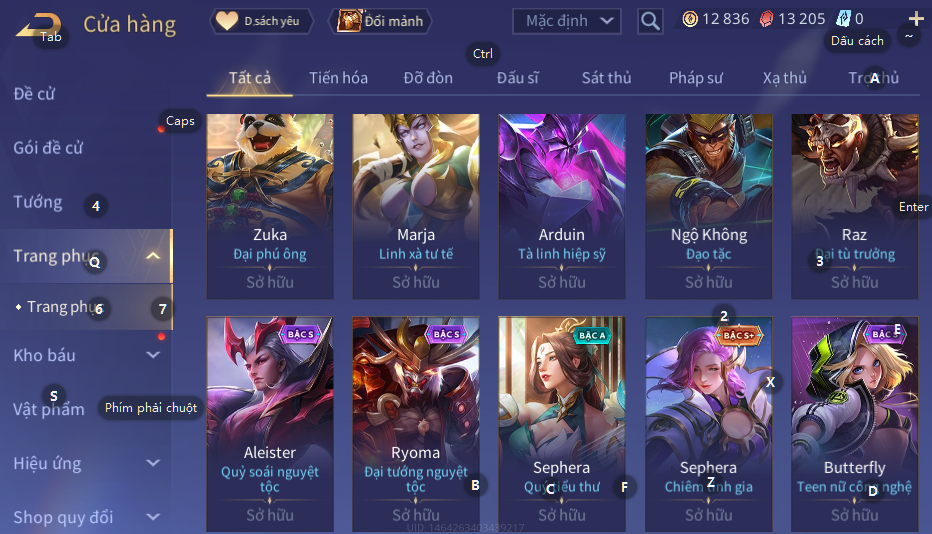932x534 pixels.
Task: Click the back arrow icon beside Cửa hàng
Action: pyautogui.click(x=37, y=25)
